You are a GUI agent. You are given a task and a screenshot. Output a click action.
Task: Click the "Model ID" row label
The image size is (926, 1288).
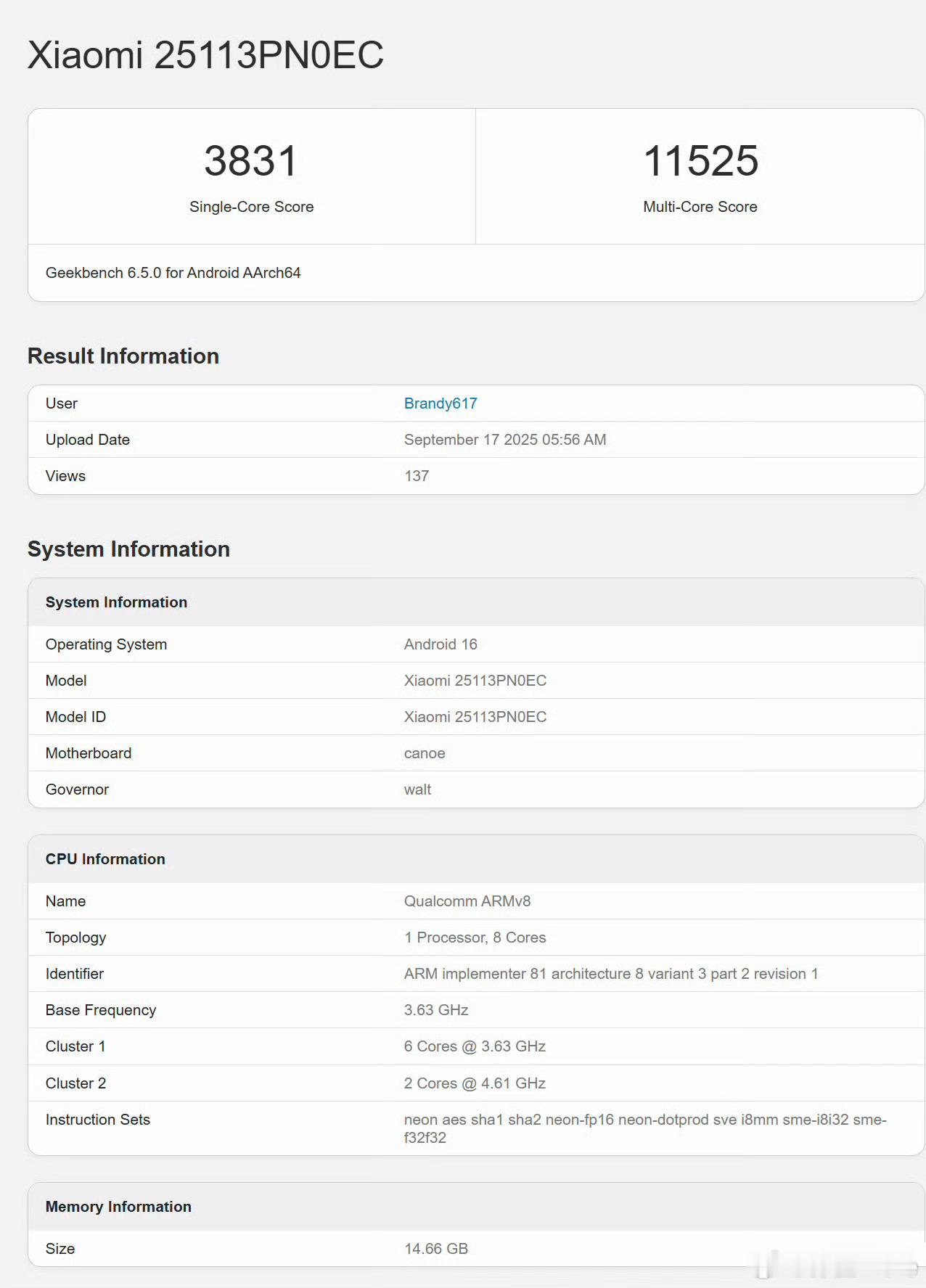pyautogui.click(x=75, y=717)
